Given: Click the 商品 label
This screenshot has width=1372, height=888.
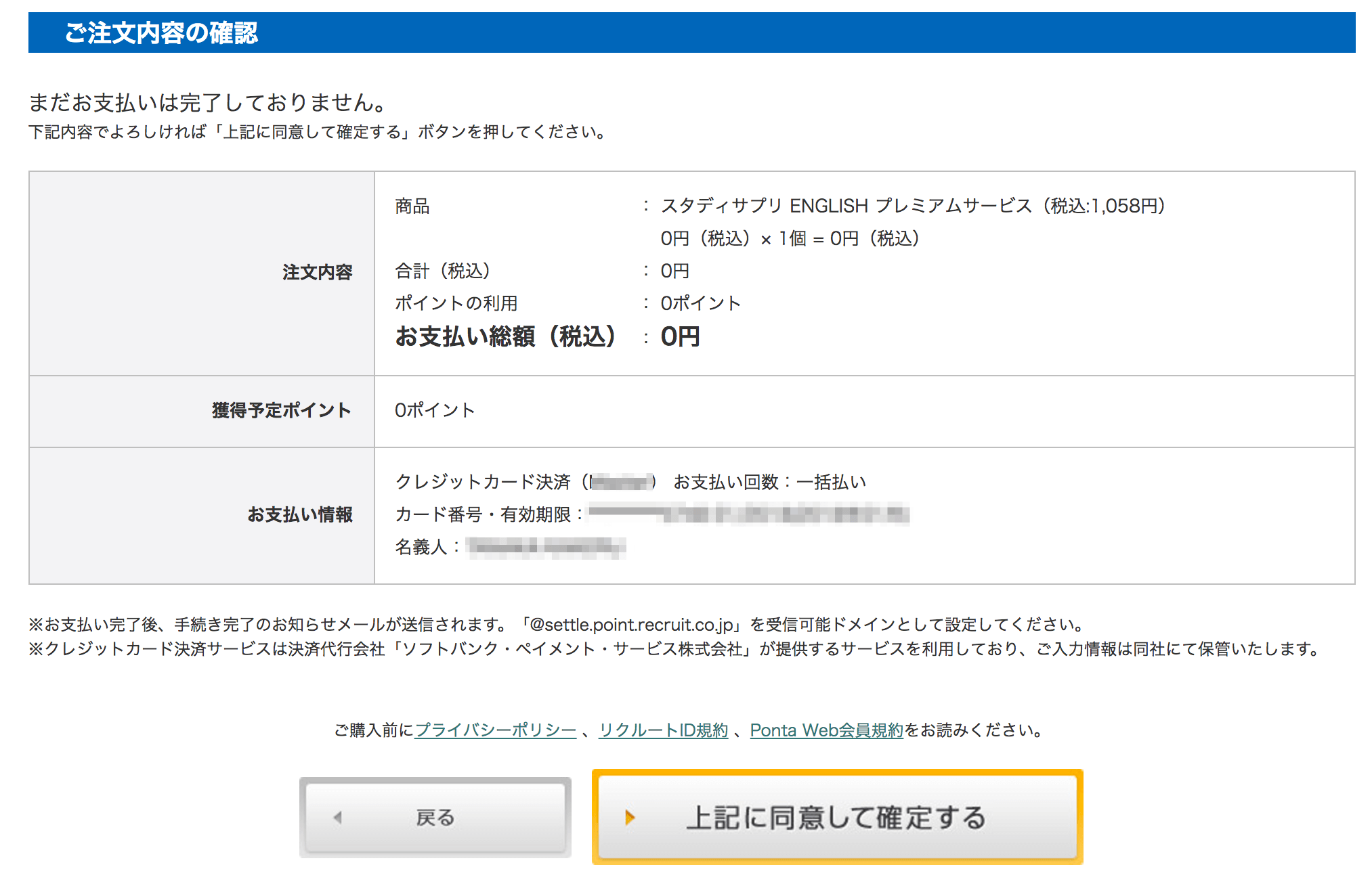Looking at the screenshot, I should pyautogui.click(x=412, y=206).
